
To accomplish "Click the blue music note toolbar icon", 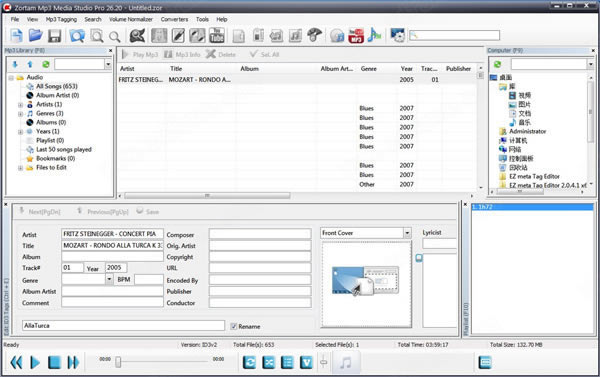I will (374, 36).
